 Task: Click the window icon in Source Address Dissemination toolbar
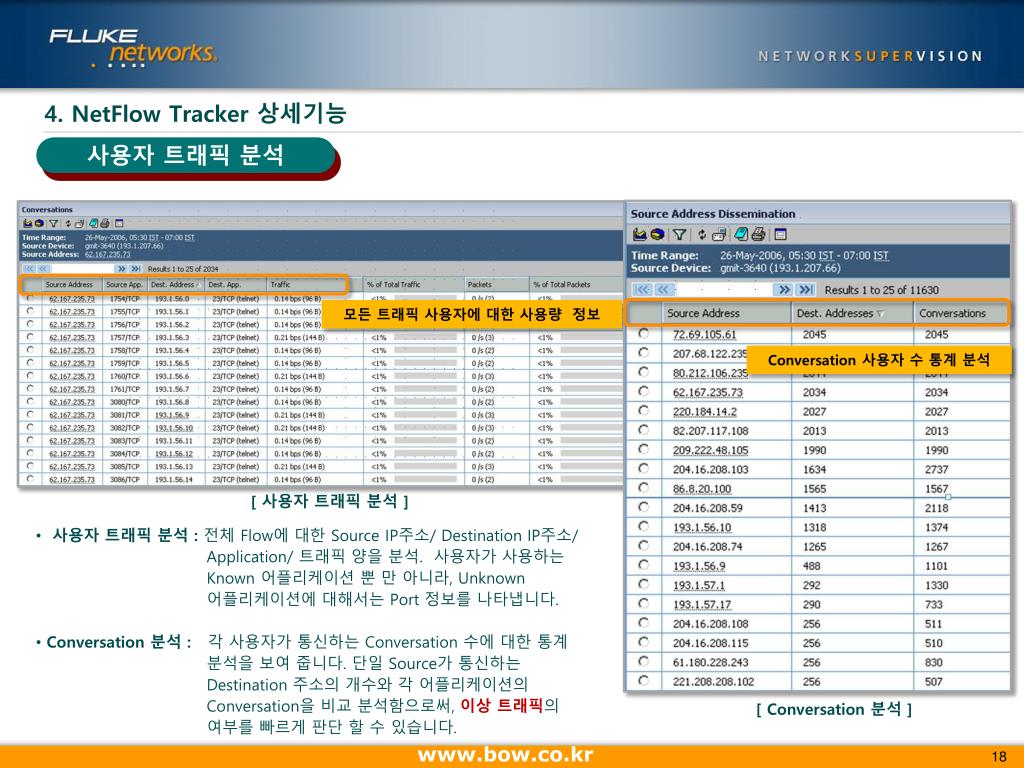pyautogui.click(x=781, y=235)
